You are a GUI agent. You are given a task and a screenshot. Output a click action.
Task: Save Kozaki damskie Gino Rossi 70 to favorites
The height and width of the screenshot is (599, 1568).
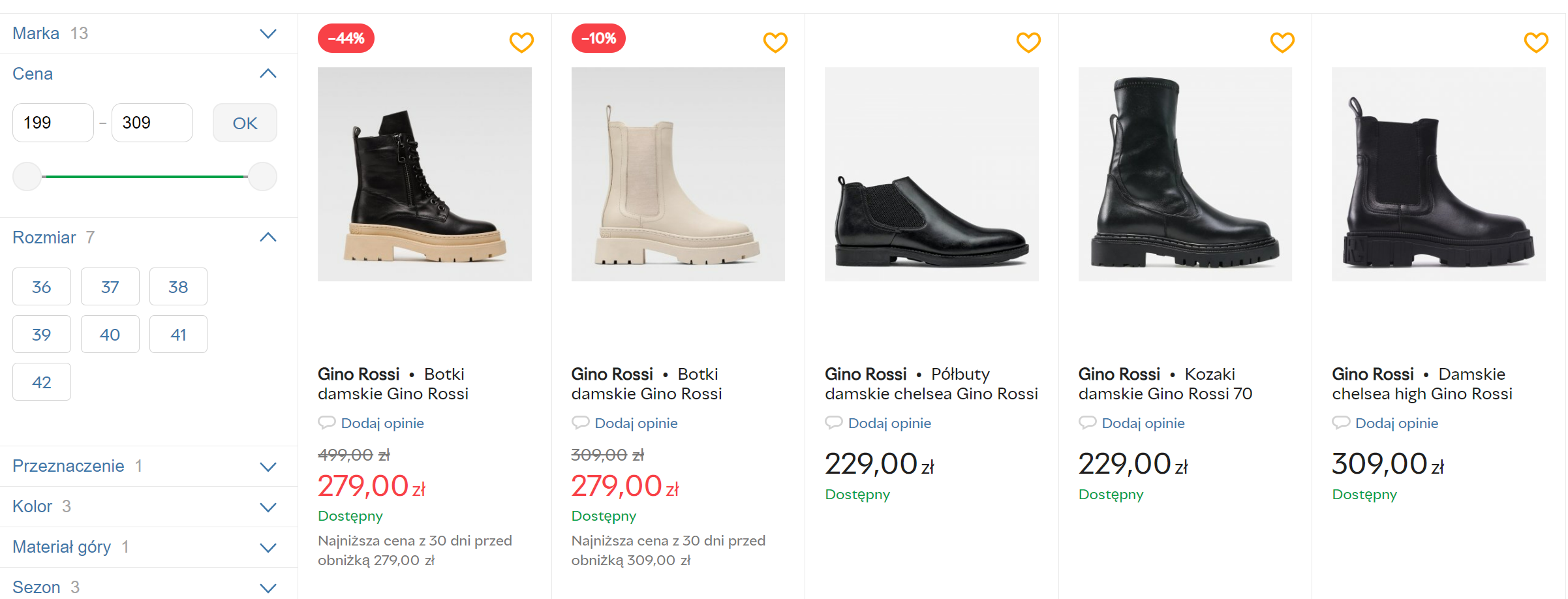pos(1282,42)
